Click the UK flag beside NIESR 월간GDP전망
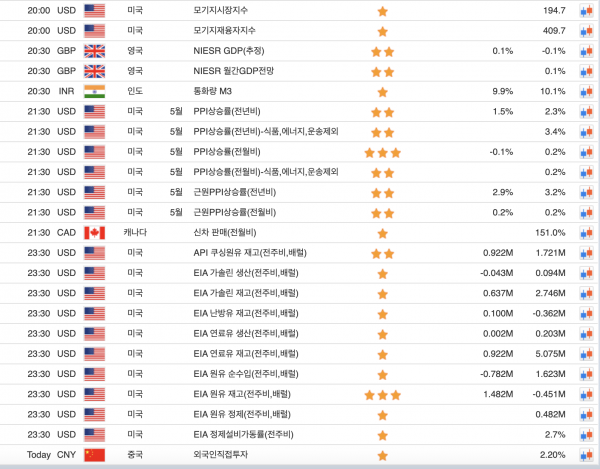This screenshot has height=469, width=600. coord(94,71)
